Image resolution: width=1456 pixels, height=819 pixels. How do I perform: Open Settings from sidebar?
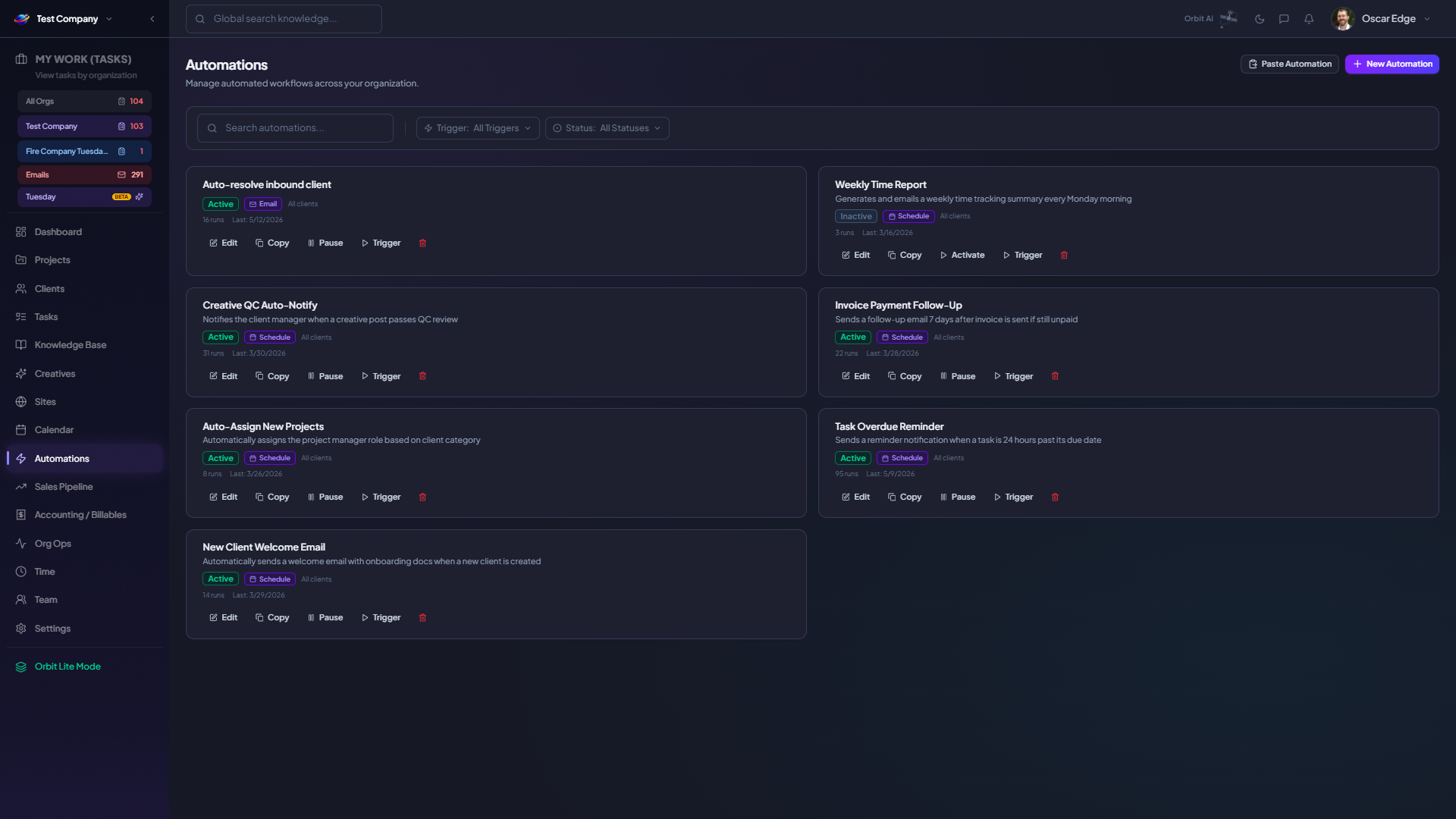coord(84,629)
